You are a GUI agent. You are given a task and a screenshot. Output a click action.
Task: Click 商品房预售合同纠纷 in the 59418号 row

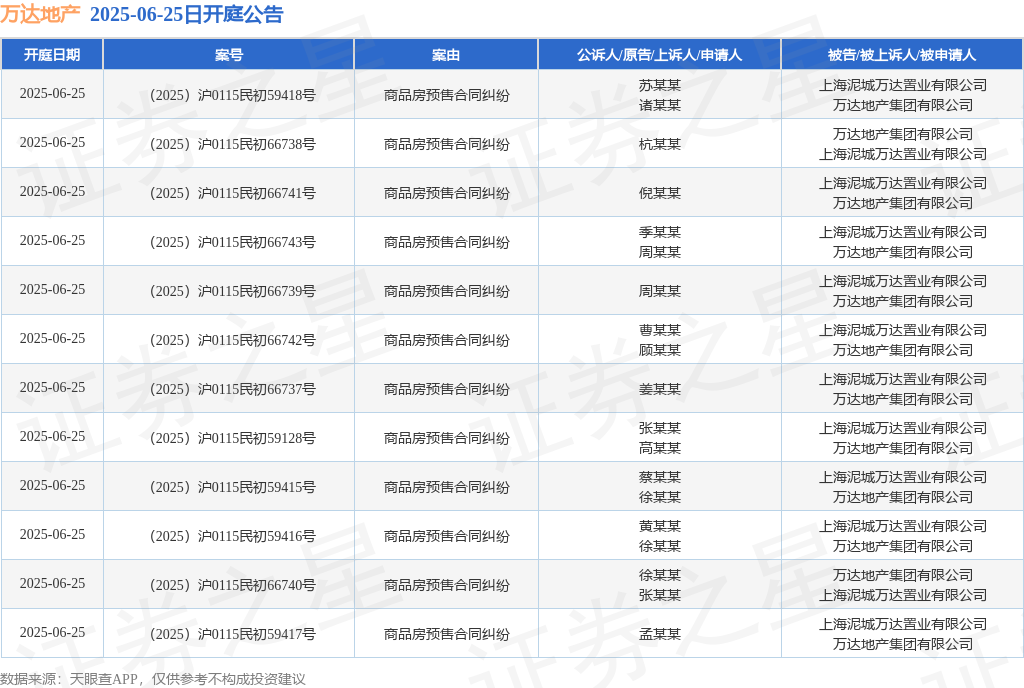pos(446,95)
